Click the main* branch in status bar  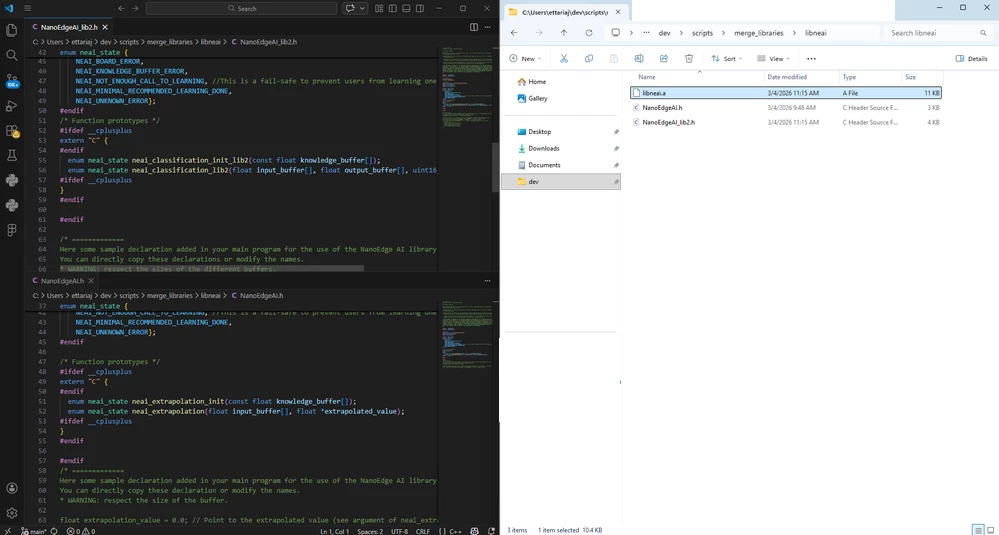(x=34, y=531)
